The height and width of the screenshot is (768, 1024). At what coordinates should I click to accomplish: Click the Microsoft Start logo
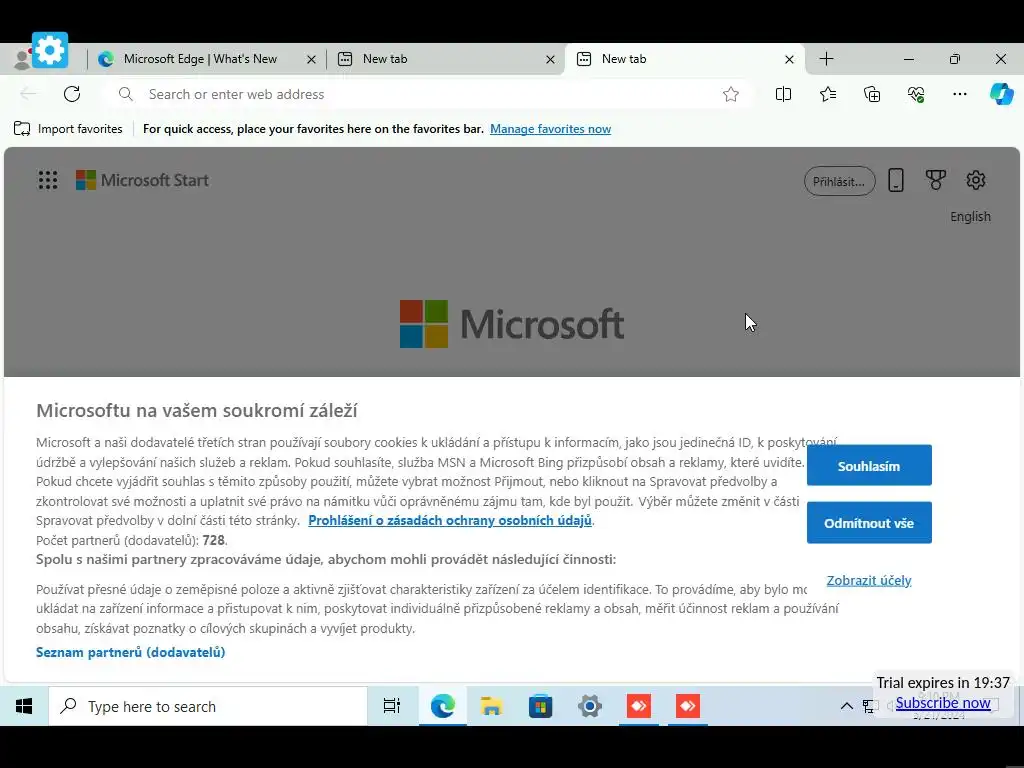click(142, 180)
